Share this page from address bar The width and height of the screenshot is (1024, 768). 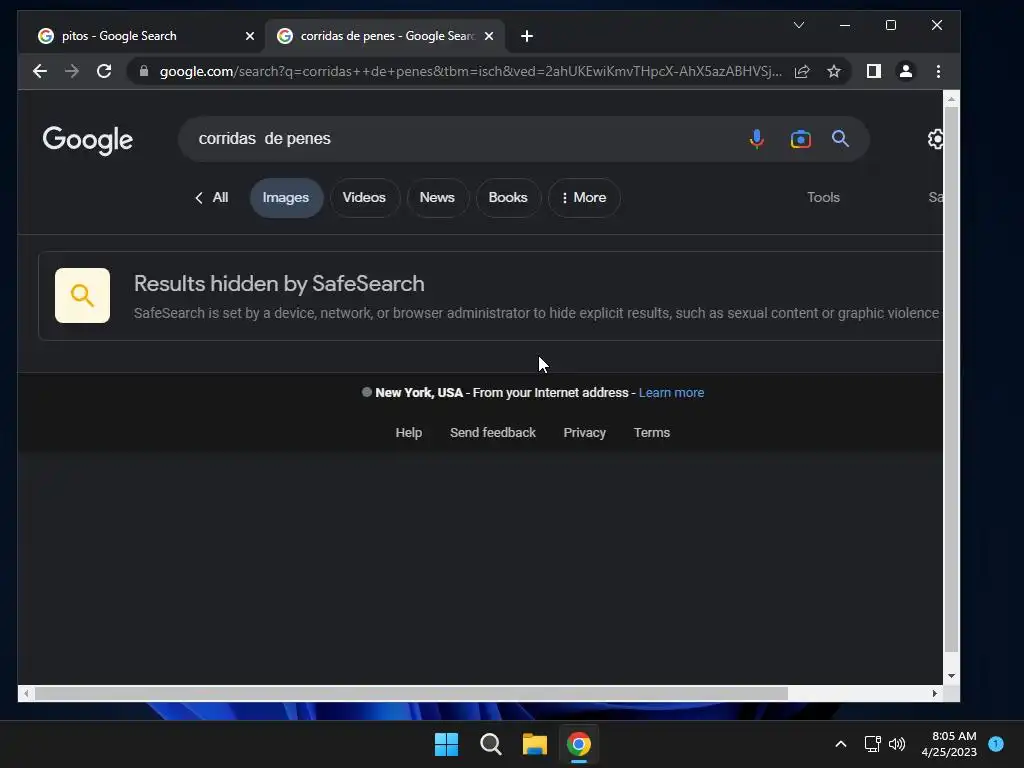click(802, 71)
